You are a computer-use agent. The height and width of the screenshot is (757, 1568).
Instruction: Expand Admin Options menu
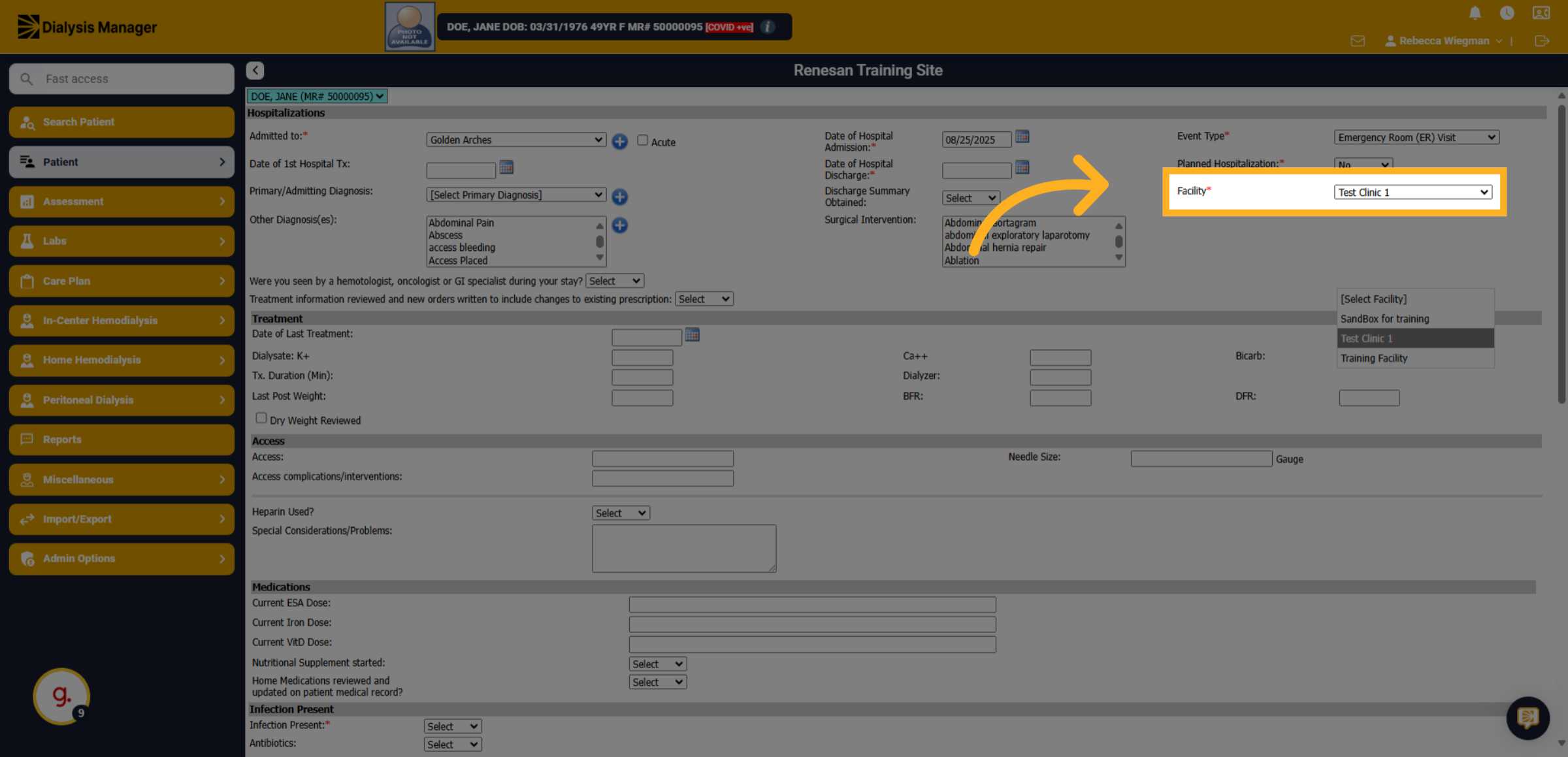point(122,558)
